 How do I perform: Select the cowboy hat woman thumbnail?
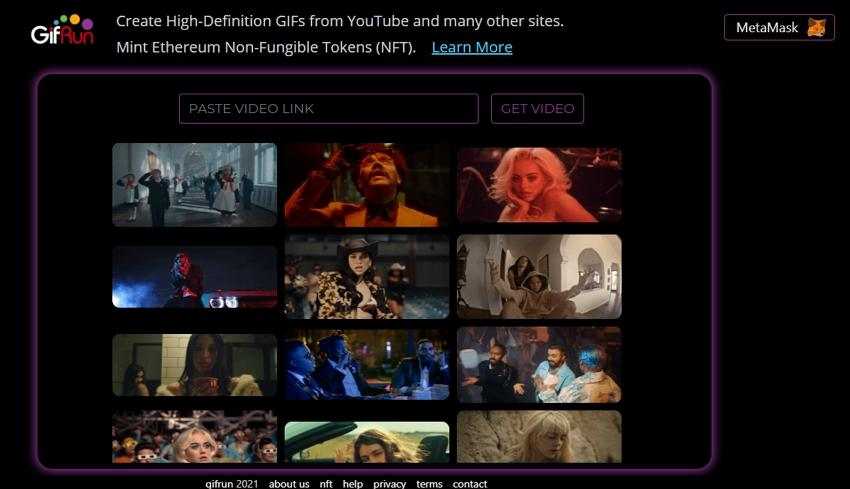[366, 276]
